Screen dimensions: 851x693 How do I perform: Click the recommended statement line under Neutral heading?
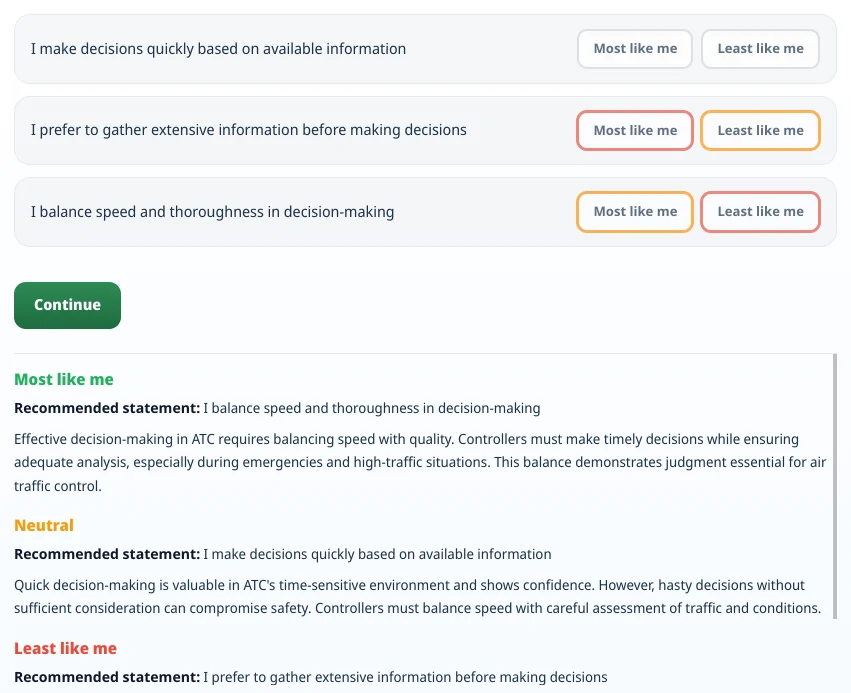click(x=282, y=554)
